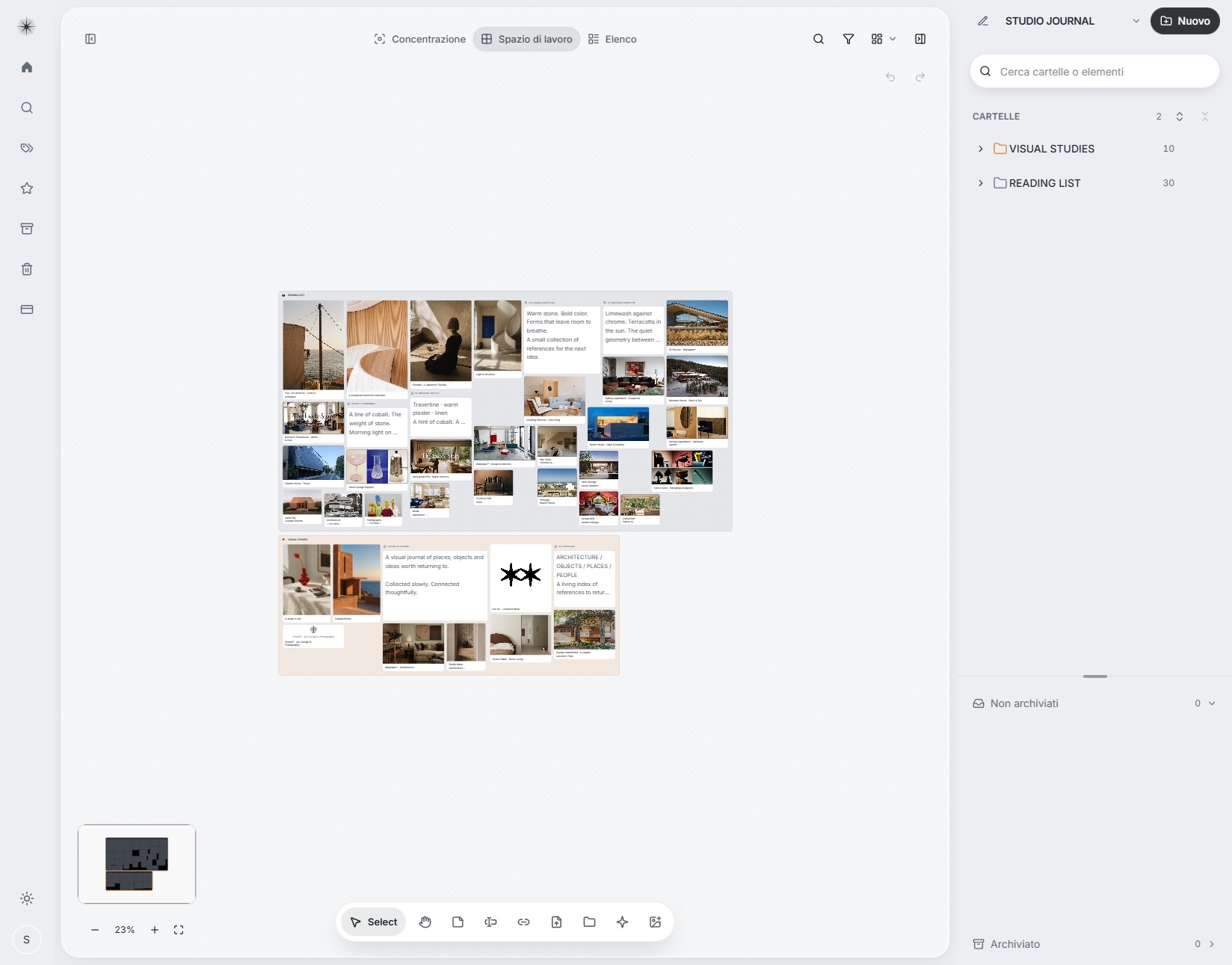The width and height of the screenshot is (1232, 965).
Task: Activate the Select tool button
Action: (374, 922)
